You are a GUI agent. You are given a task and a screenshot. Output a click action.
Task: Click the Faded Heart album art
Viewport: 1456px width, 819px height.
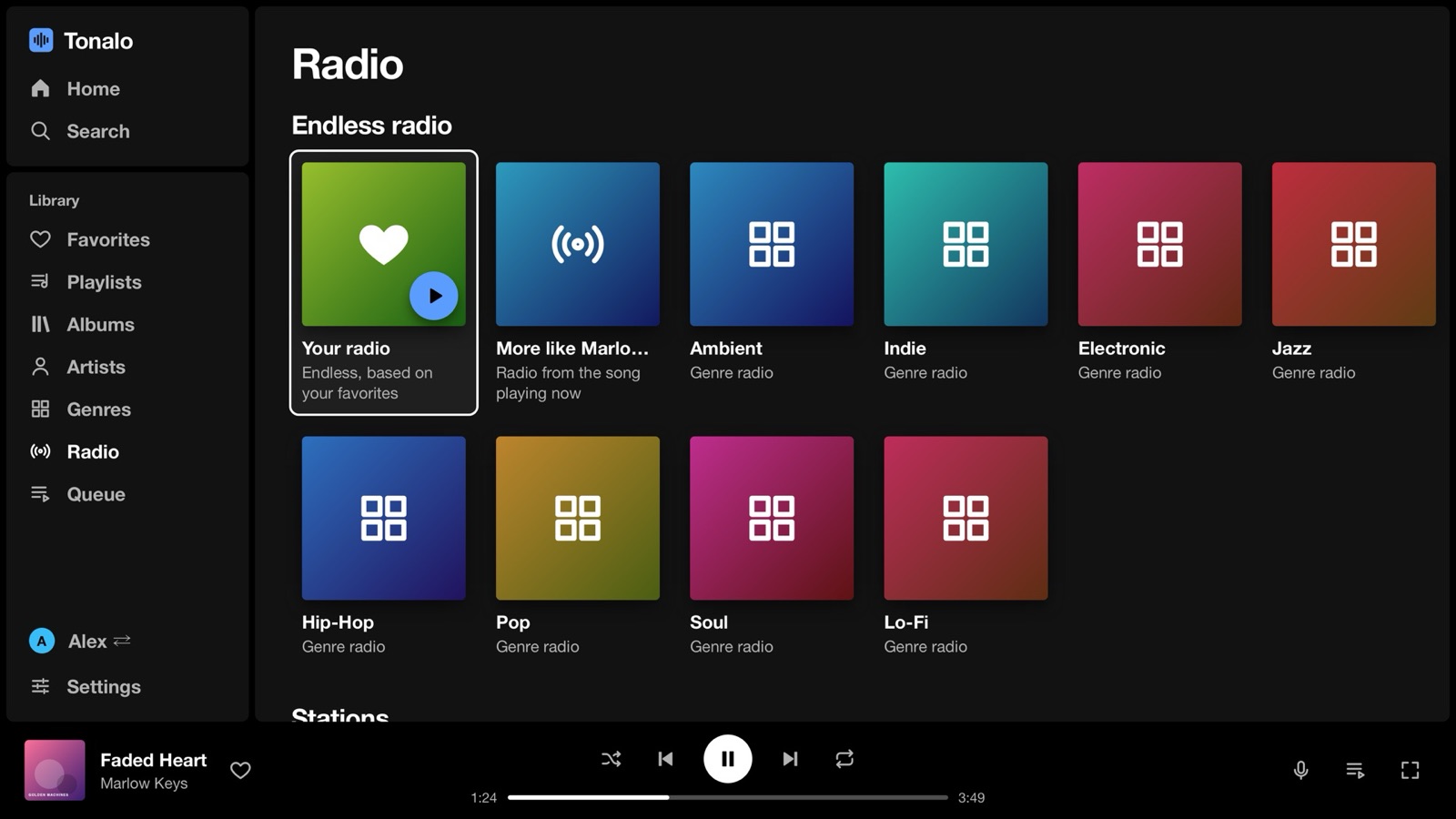pos(55,770)
